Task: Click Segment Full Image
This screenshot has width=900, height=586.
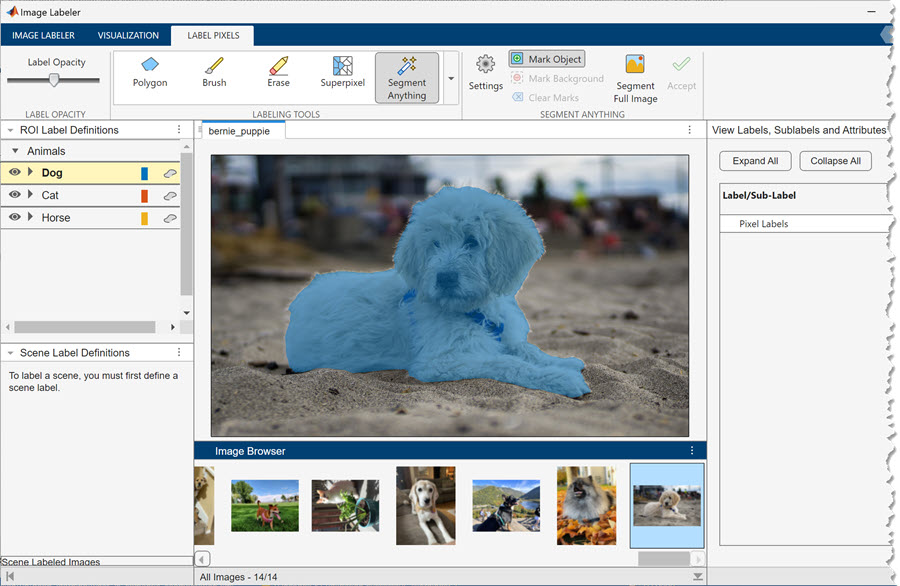Action: [635, 78]
